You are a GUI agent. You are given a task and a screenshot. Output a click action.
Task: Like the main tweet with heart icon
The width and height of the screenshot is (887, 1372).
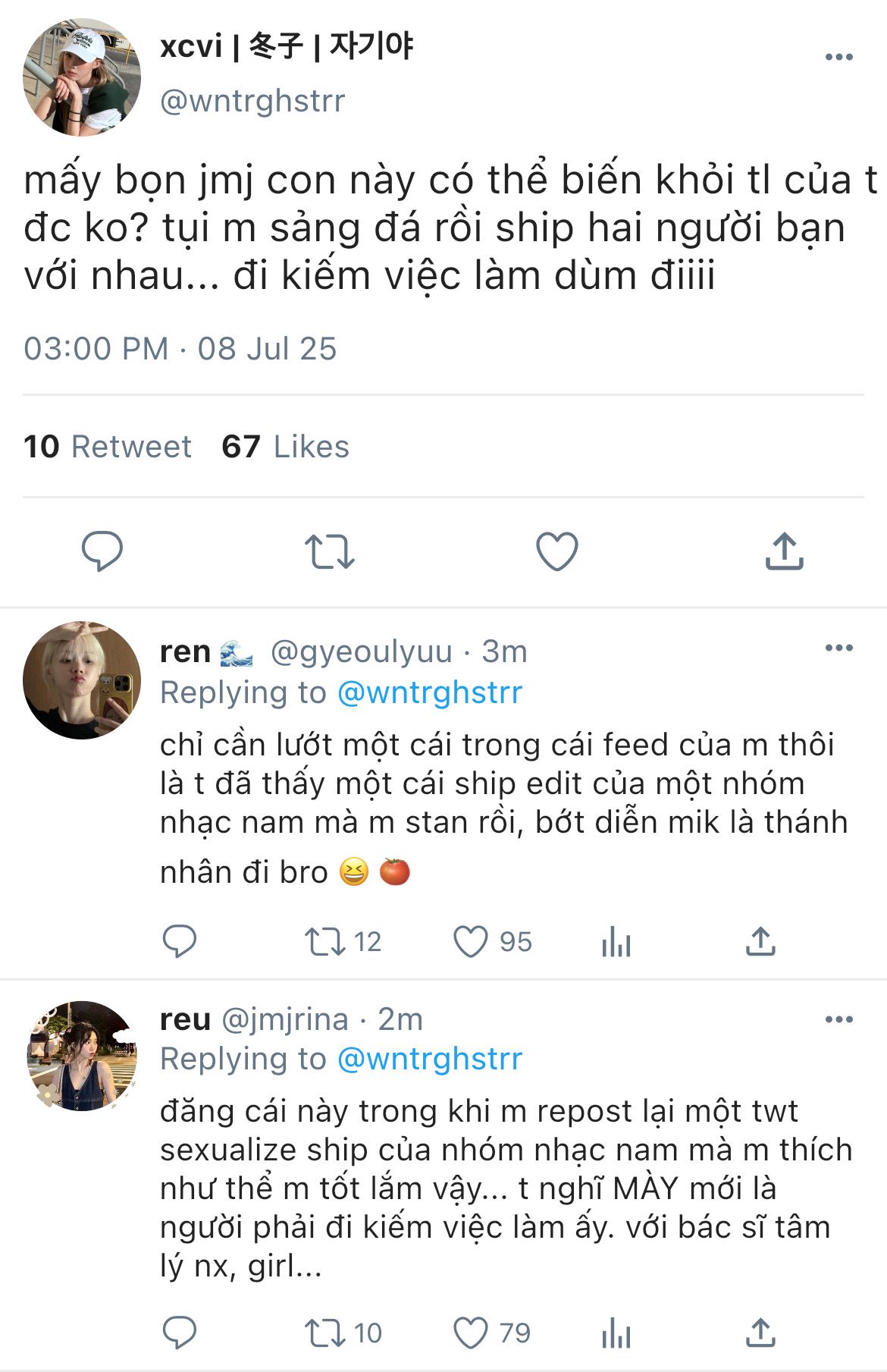pos(557,551)
